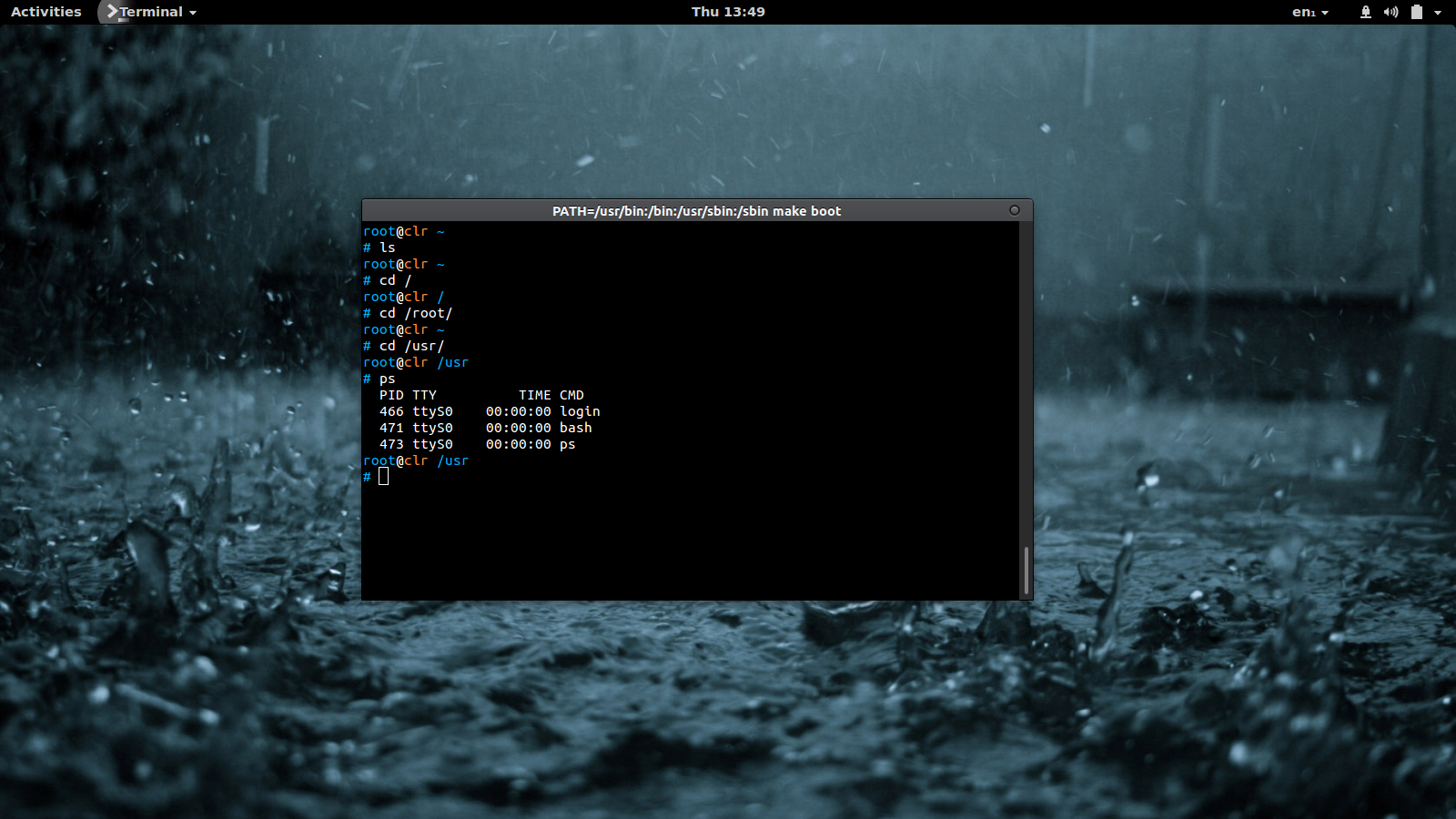1456x819 pixels.
Task: Click the 'ls' command line
Action: click(379, 248)
